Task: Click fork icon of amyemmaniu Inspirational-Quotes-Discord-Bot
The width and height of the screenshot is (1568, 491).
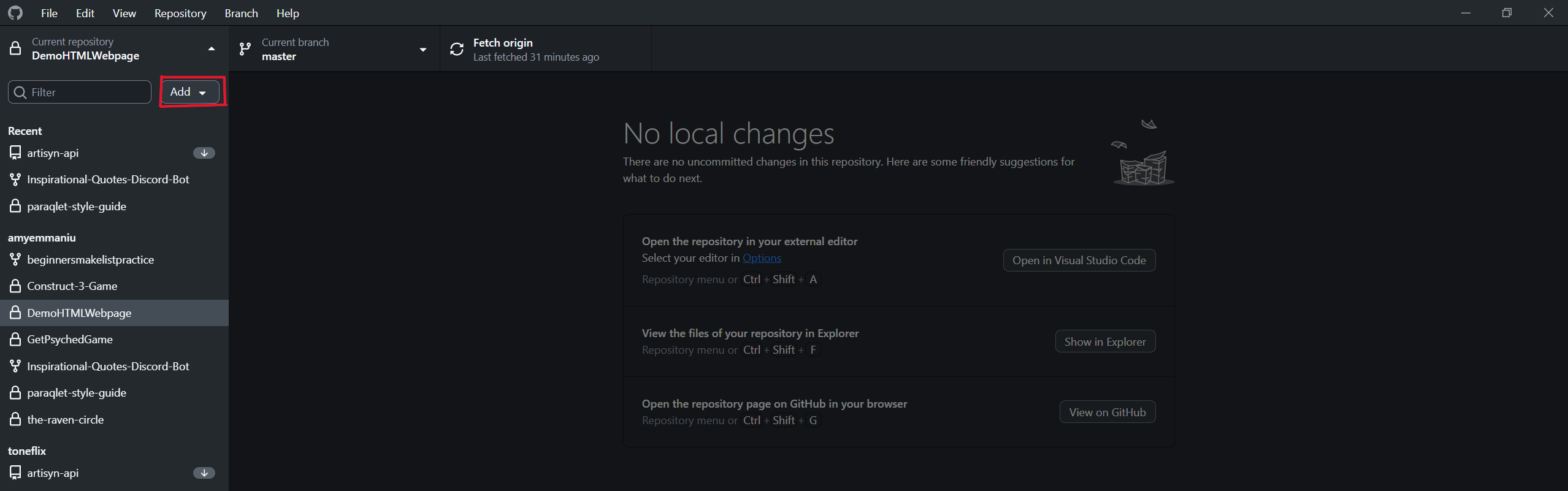Action: tap(15, 366)
